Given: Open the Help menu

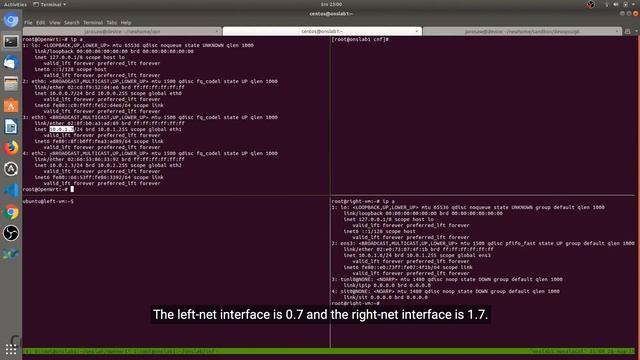Looking at the screenshot, I should [126, 22].
